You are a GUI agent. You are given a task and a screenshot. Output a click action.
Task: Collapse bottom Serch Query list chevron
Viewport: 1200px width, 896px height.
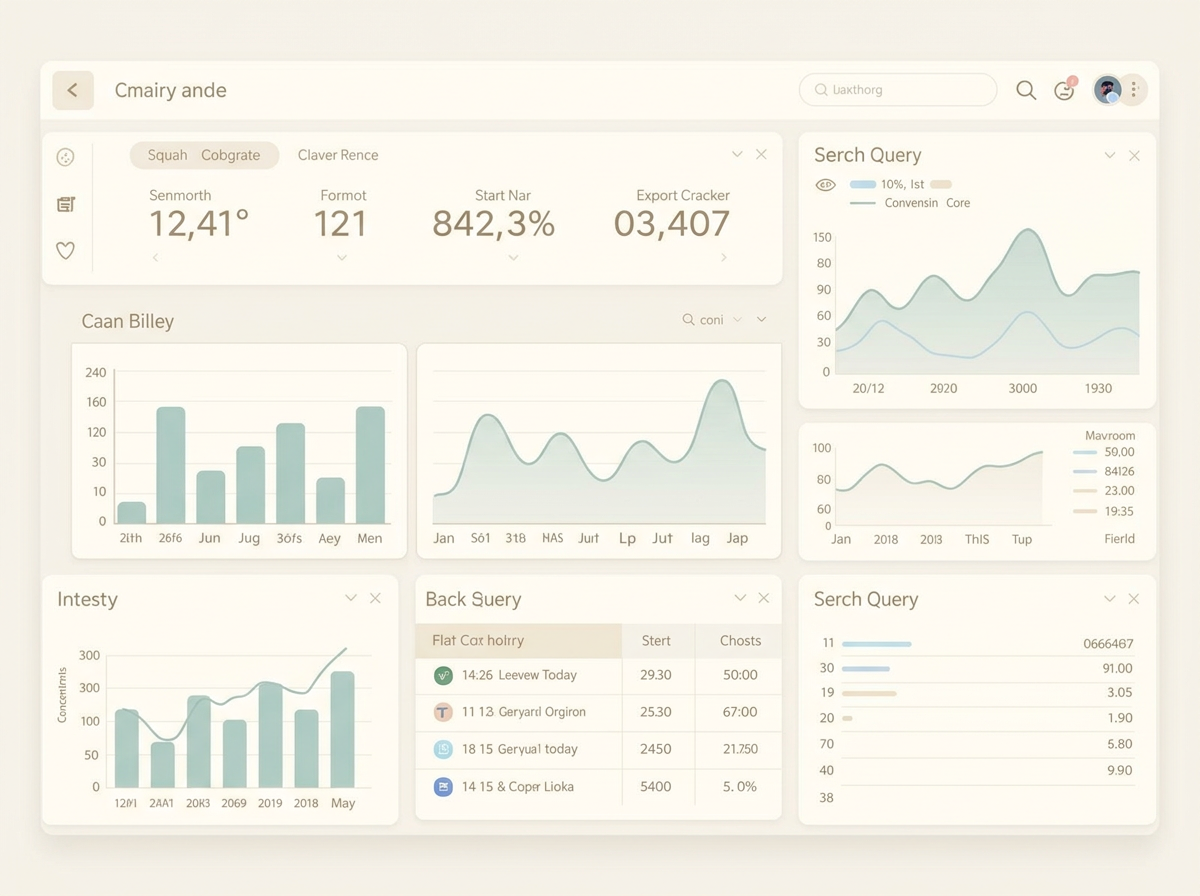click(1109, 599)
